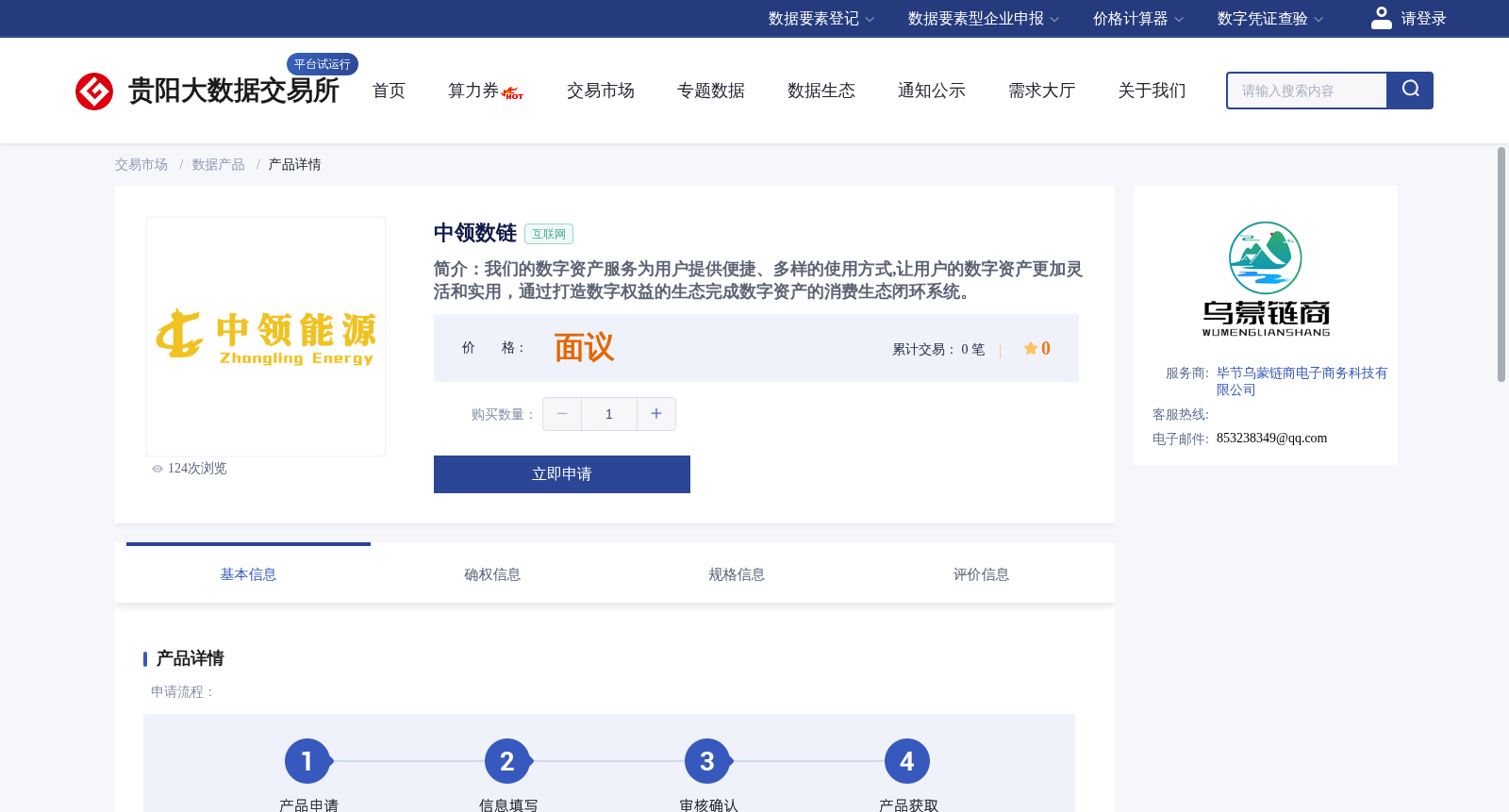The height and width of the screenshot is (812, 1509).
Task: Click the 产品详情 section heading
Action: pyautogui.click(x=190, y=658)
